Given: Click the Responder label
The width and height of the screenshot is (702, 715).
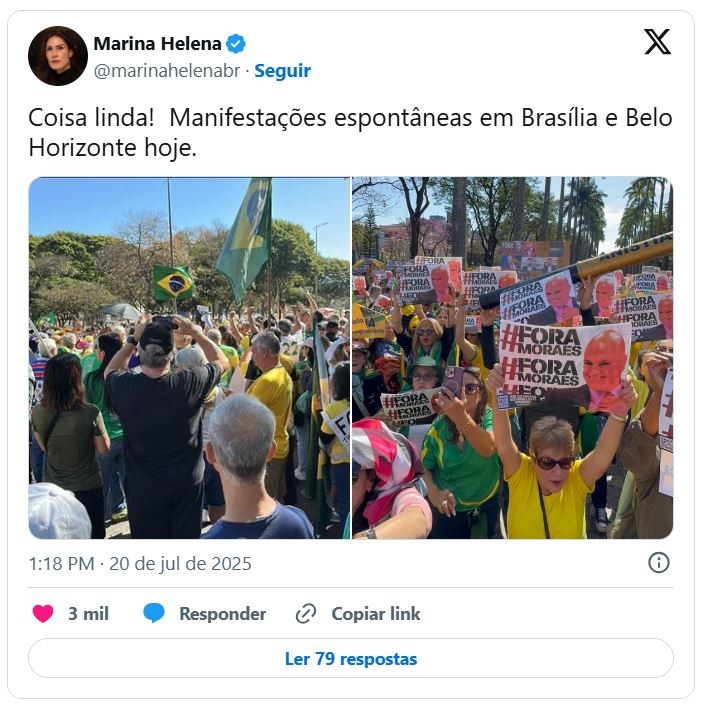Looking at the screenshot, I should [x=223, y=614].
